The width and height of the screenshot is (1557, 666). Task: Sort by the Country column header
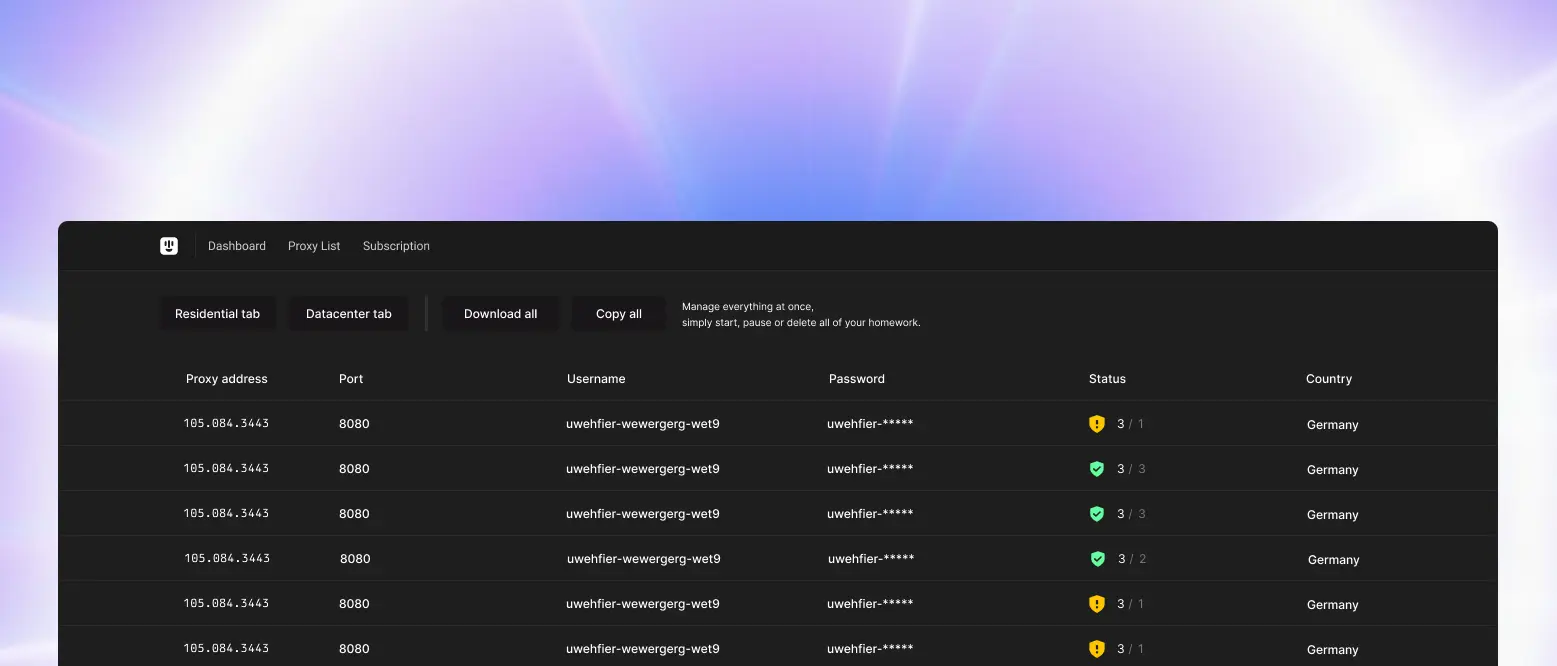pos(1328,378)
